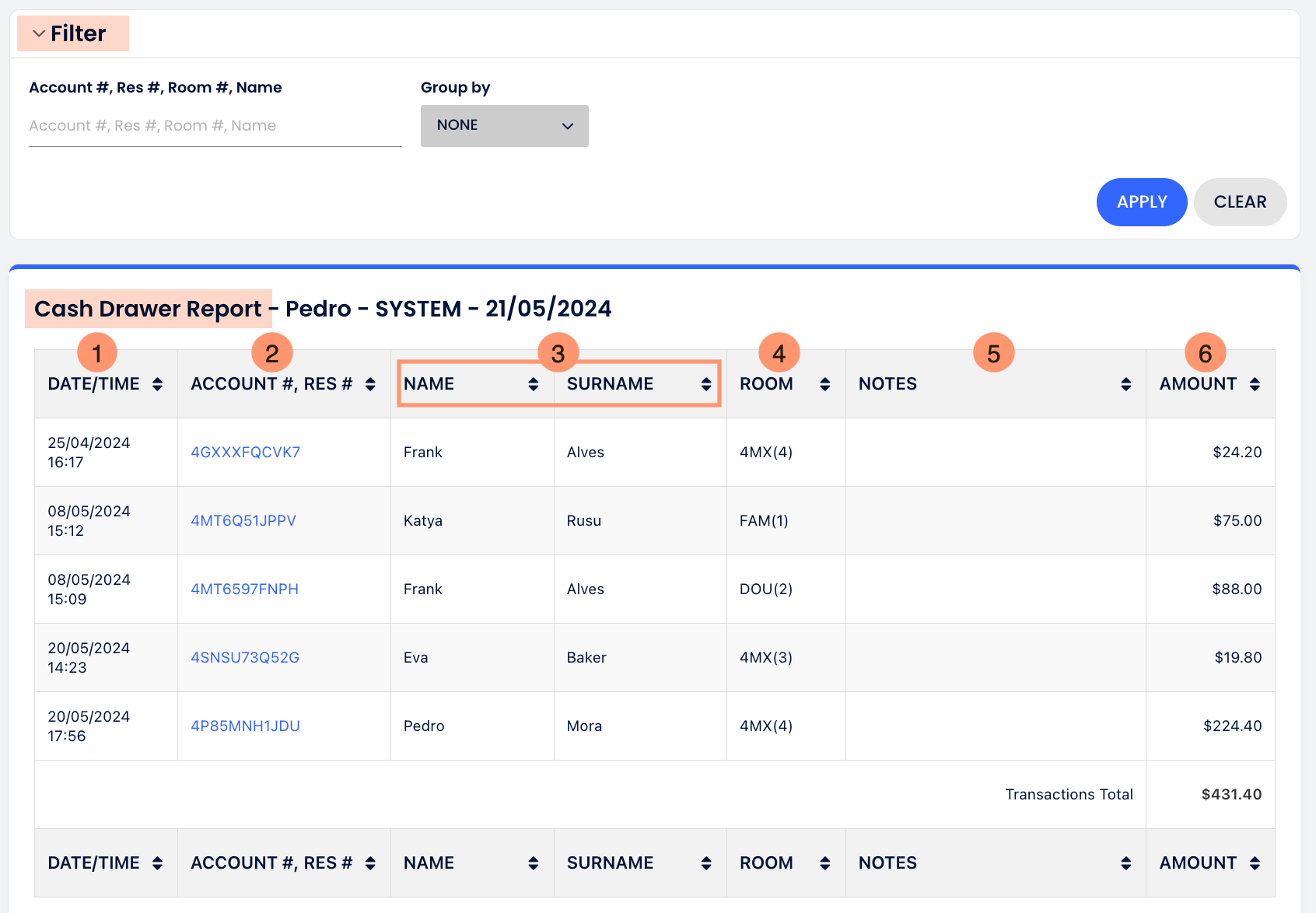1316x913 pixels.
Task: Click sort arrows next to top Account #, Res #
Action: click(x=370, y=384)
